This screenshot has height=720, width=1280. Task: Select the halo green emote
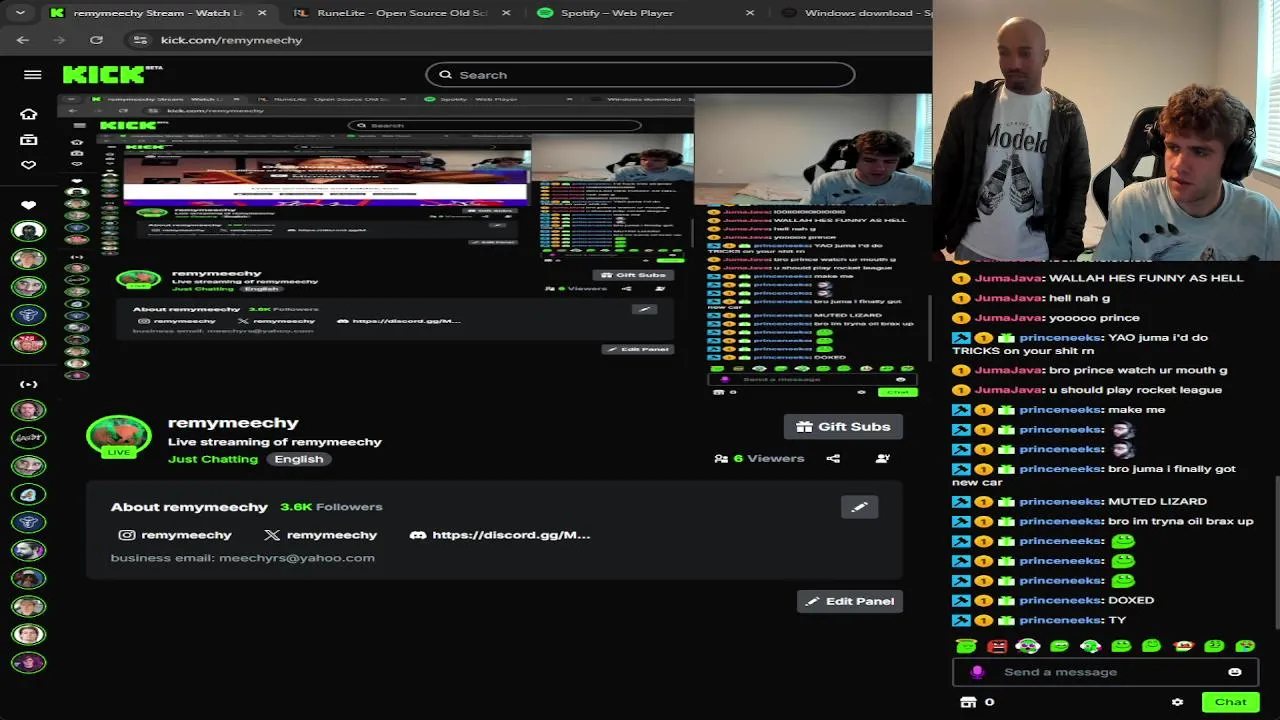[x=966, y=647]
